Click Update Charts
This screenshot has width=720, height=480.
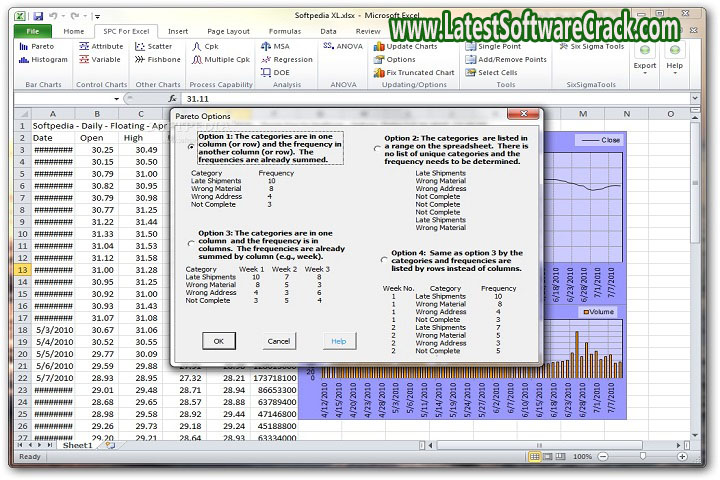coord(405,46)
